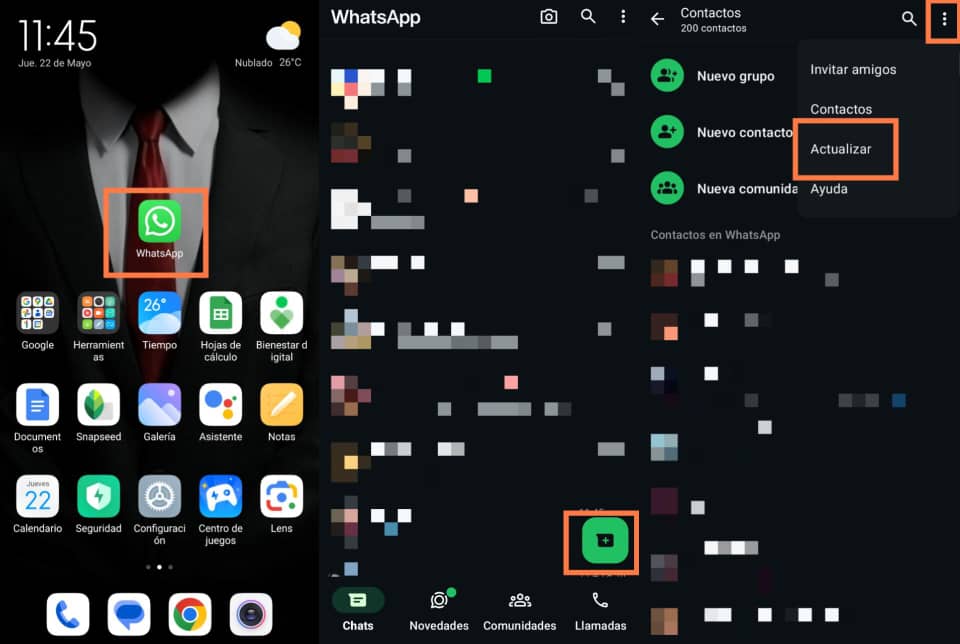The image size is (960, 644).
Task: Search contacts with the Contactos magnifier icon
Action: 909,19
